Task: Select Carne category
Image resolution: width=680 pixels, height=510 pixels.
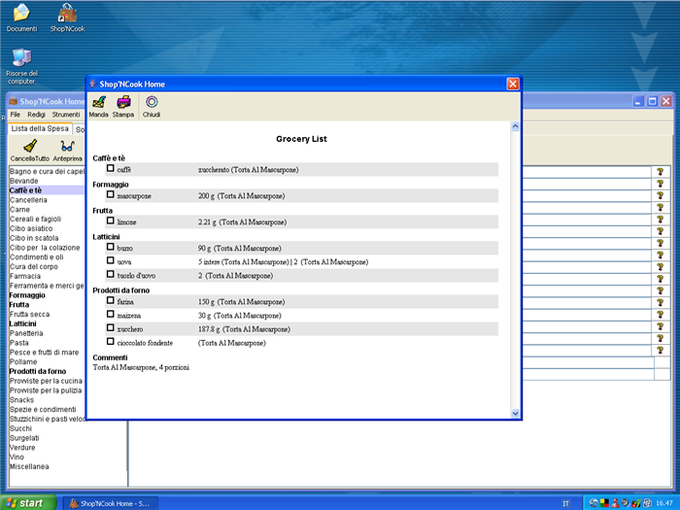Action: [x=20, y=209]
